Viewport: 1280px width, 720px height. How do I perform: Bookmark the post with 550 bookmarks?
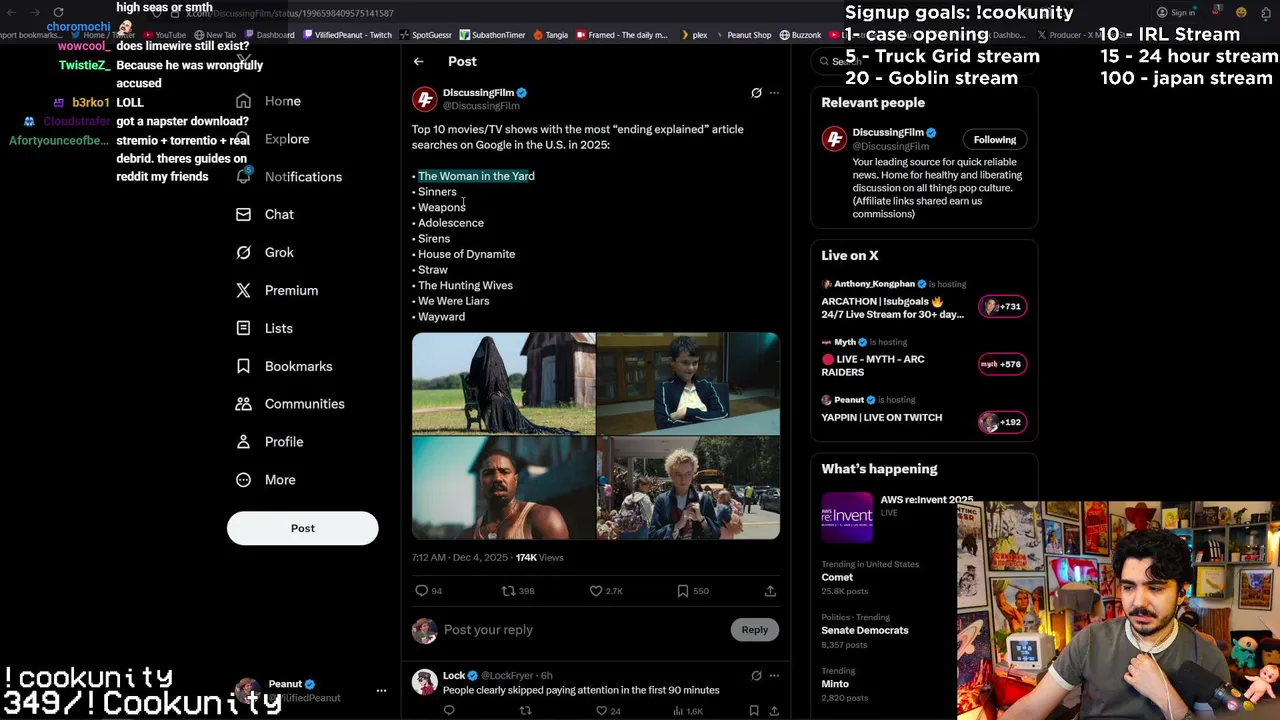683,591
